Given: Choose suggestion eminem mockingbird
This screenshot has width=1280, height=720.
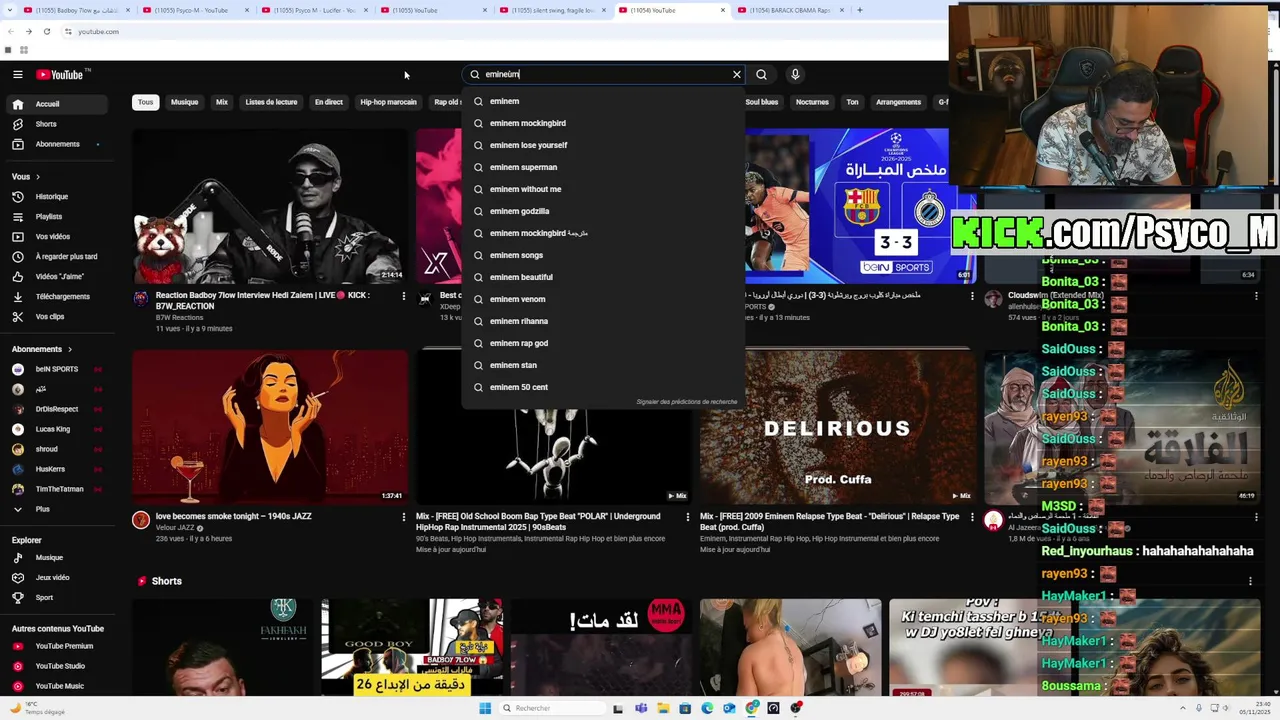Looking at the screenshot, I should 603,123.
